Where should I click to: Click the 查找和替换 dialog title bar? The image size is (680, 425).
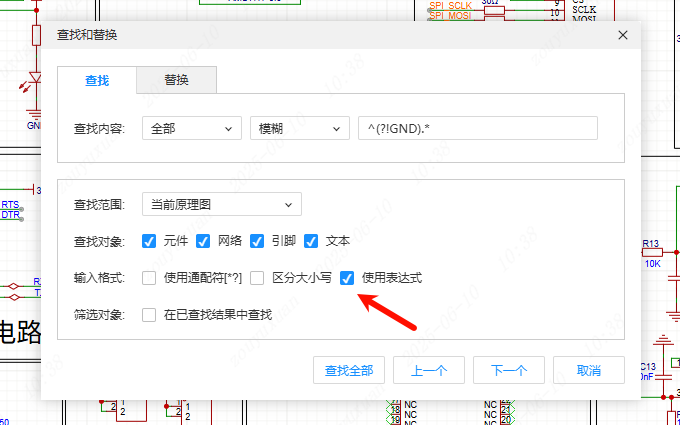[300, 35]
